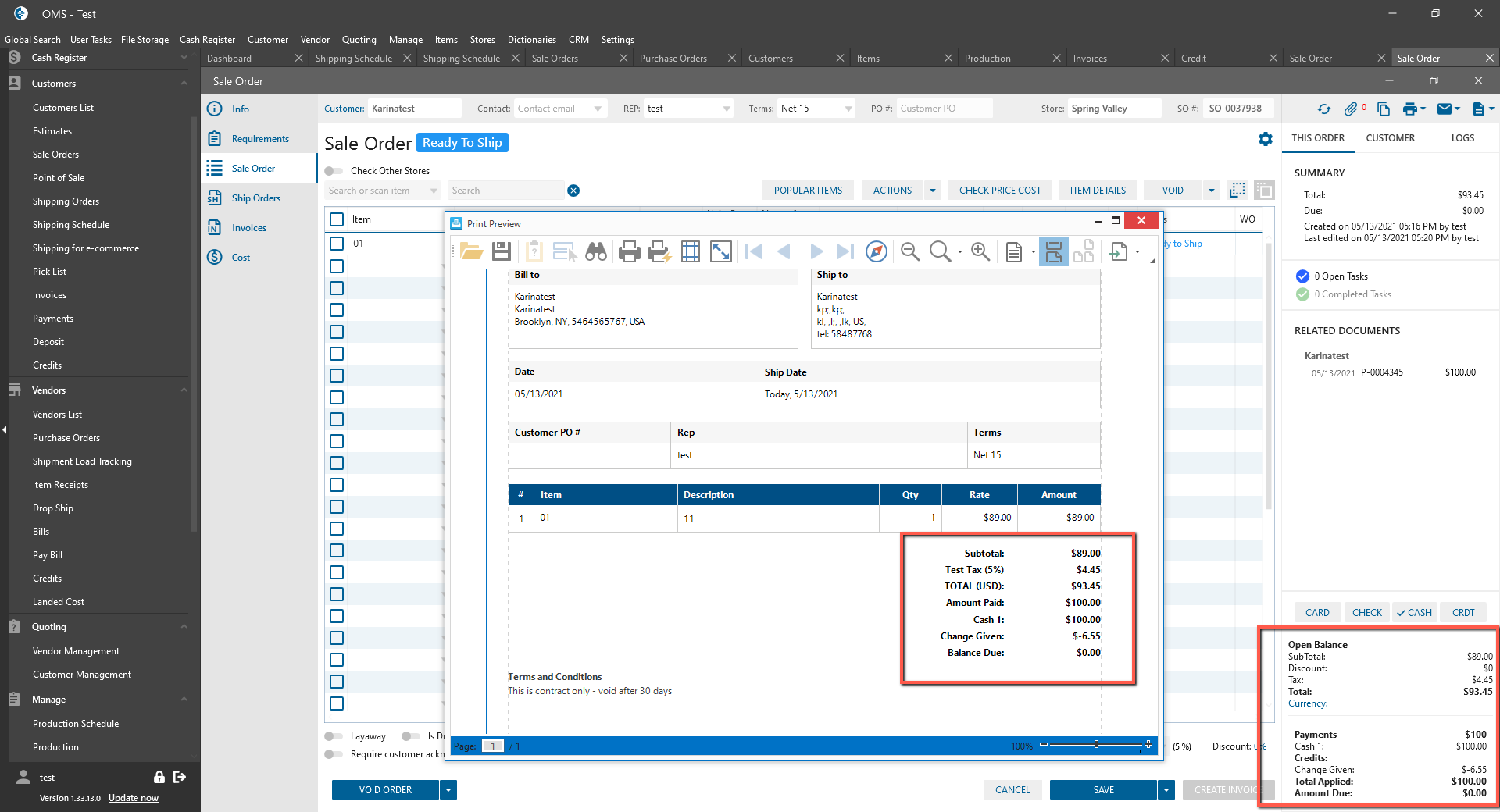The image size is (1500, 812).
Task: Zoom in with the magnifier plus icon
Action: pyautogui.click(x=980, y=251)
